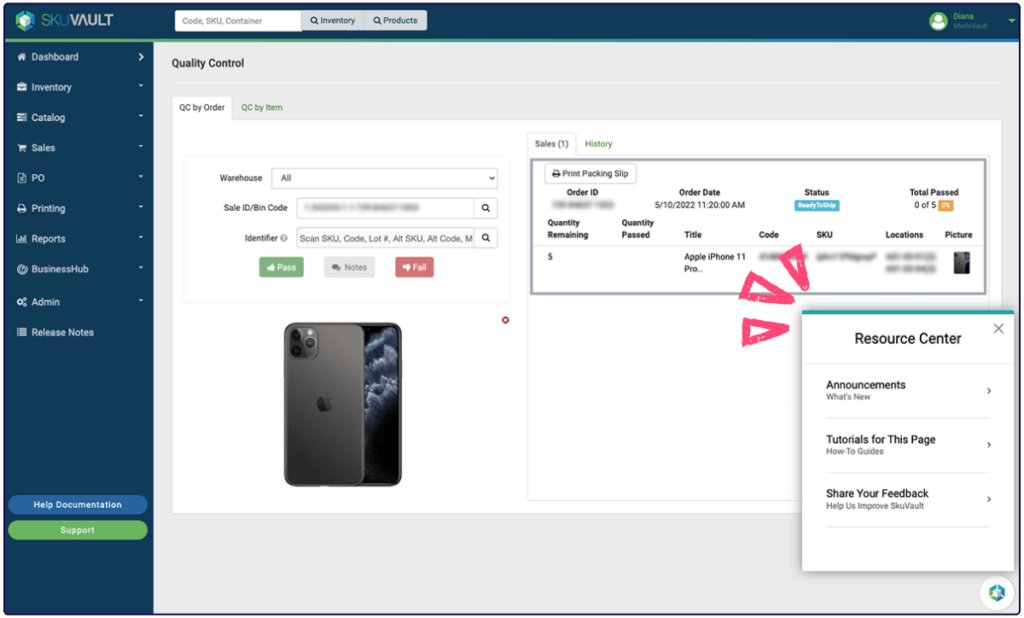
Task: Click the red Fail button
Action: (x=414, y=267)
